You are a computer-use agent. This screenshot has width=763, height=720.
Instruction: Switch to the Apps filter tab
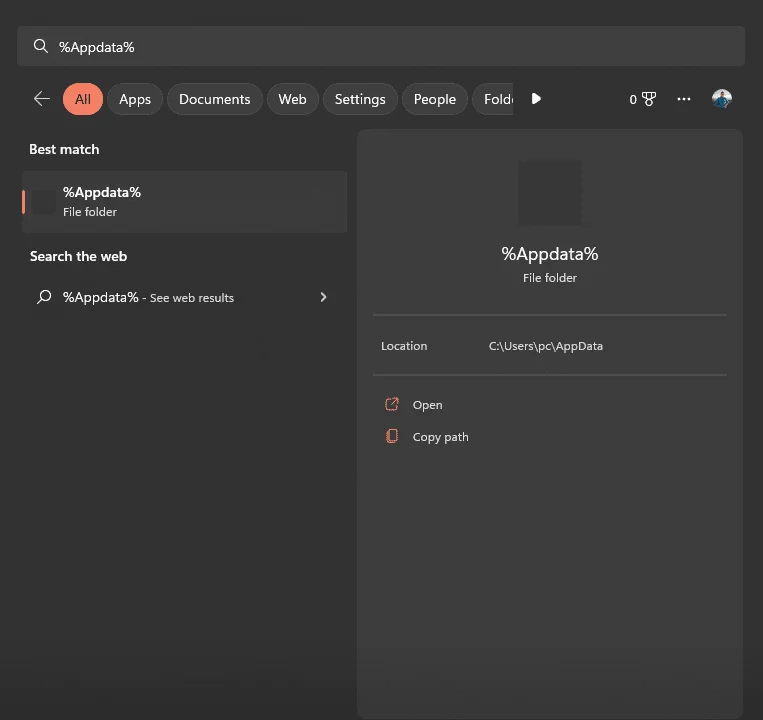135,99
